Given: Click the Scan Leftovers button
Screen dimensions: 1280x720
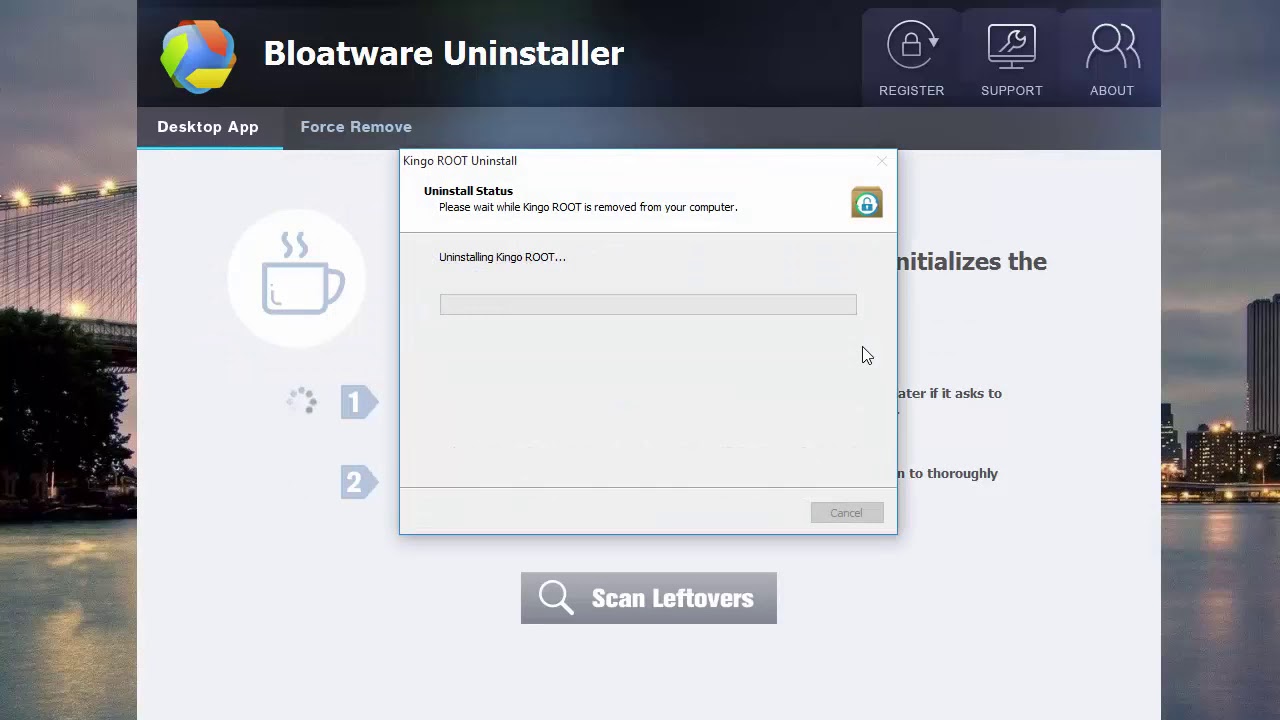Looking at the screenshot, I should 648,598.
